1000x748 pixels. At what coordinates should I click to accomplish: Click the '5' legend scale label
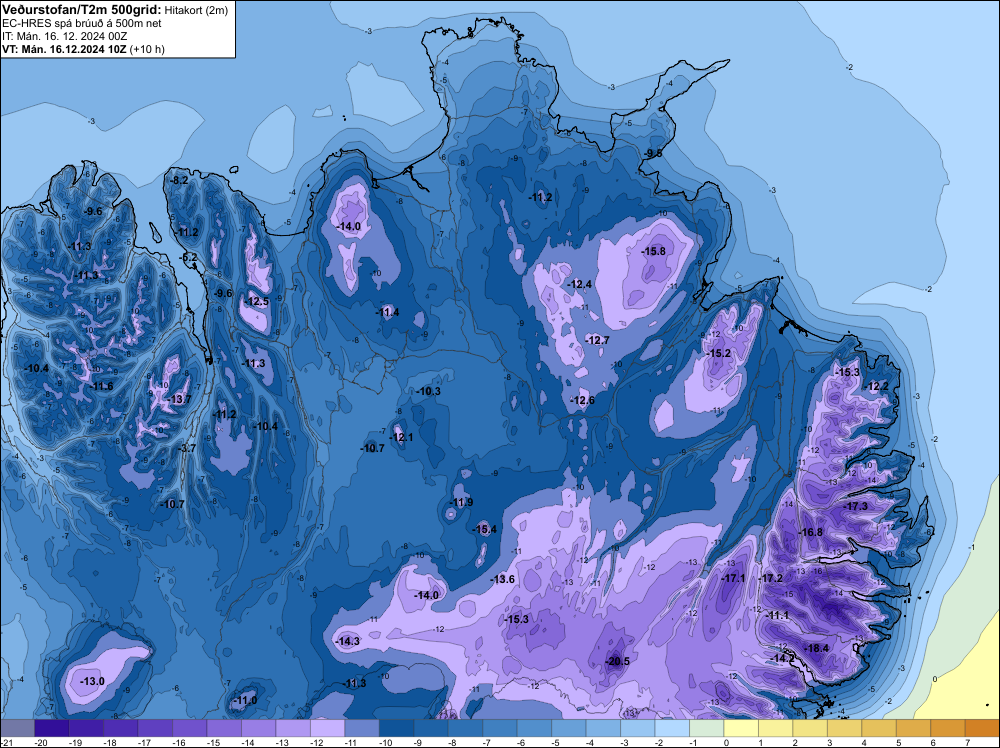[899, 742]
